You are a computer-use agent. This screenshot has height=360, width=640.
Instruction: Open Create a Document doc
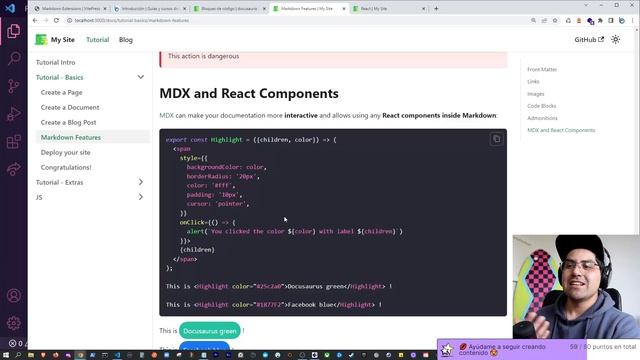(70, 107)
